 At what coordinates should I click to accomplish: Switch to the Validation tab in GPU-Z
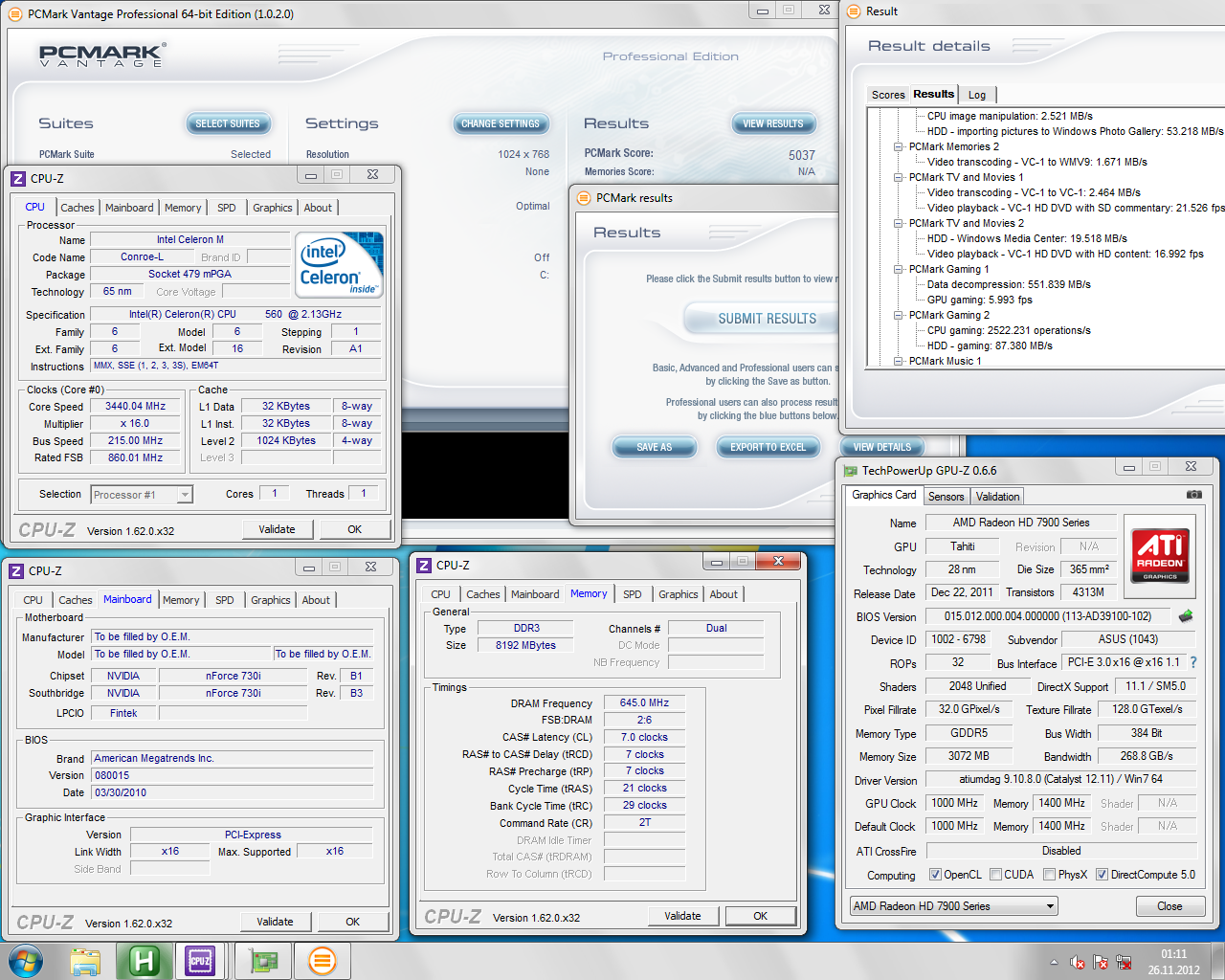tap(997, 497)
